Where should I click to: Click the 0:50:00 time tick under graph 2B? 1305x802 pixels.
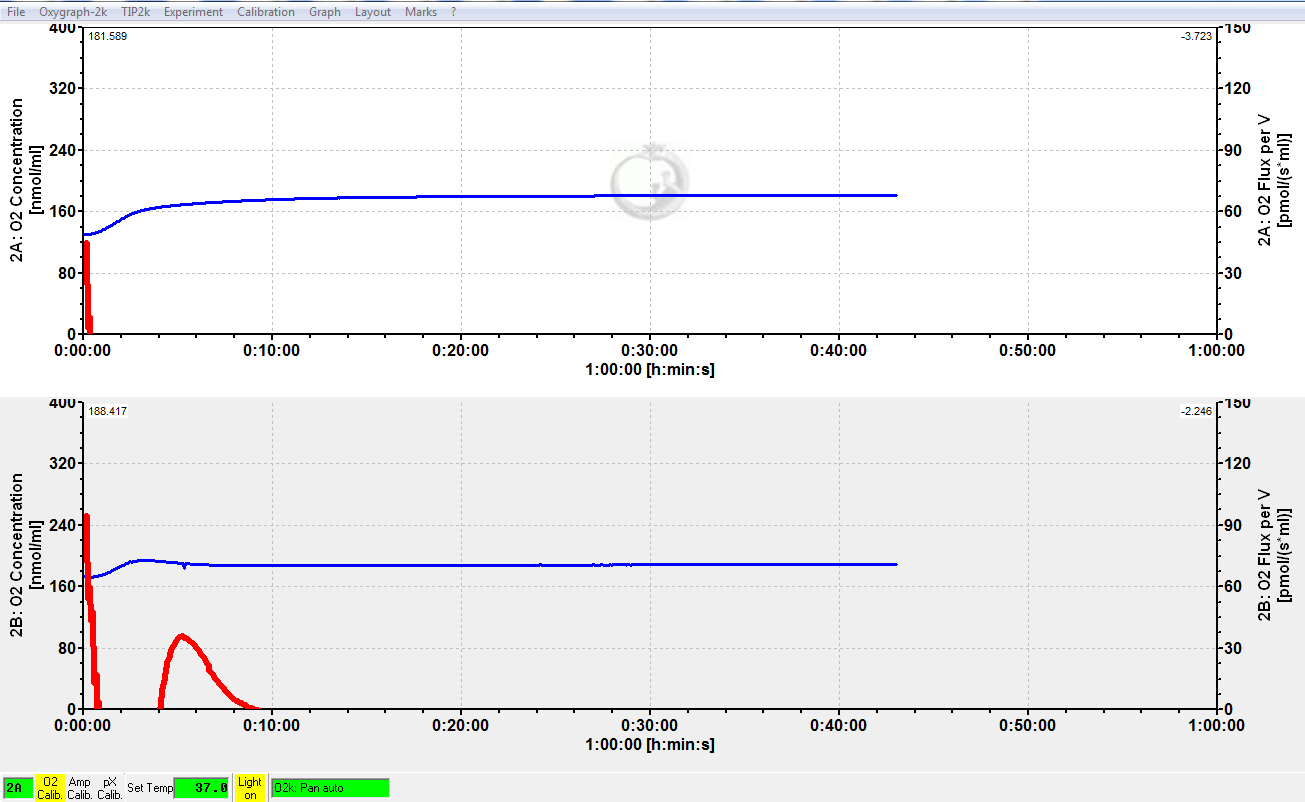1028,725
